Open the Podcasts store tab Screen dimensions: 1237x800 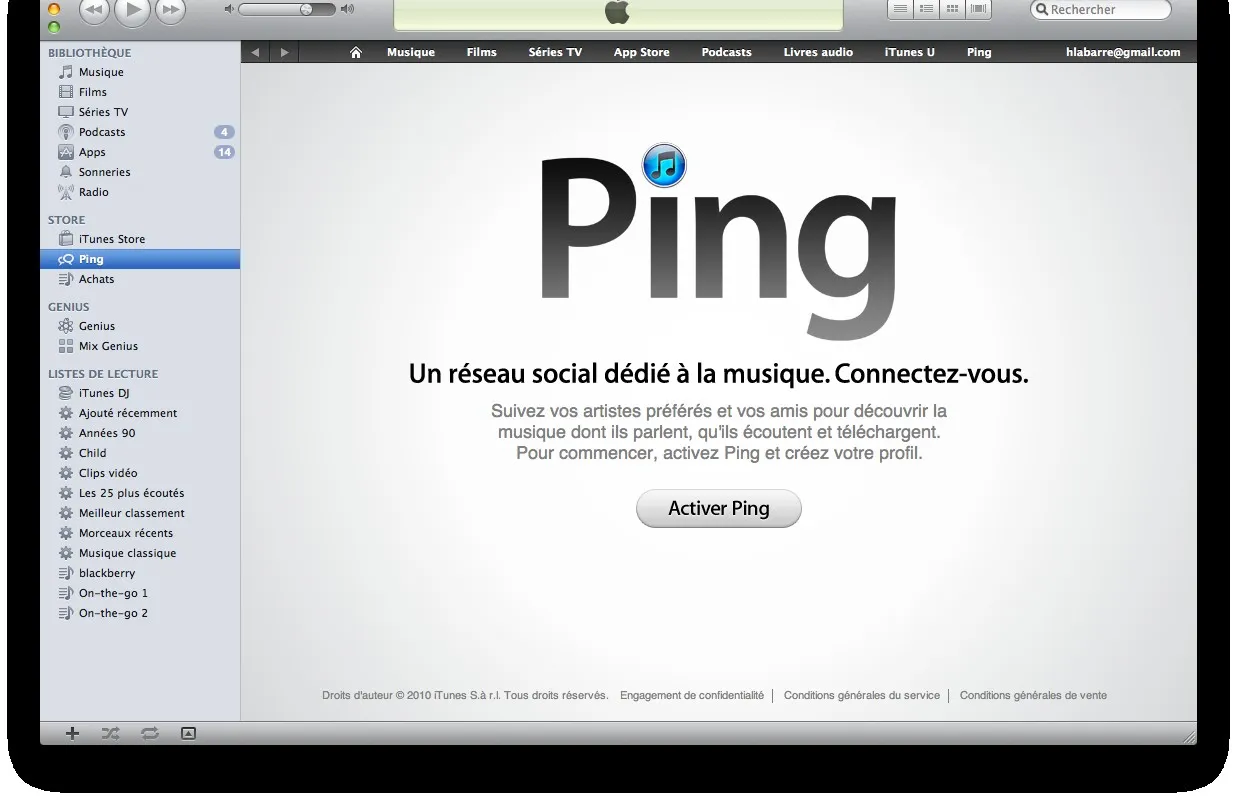coord(727,52)
